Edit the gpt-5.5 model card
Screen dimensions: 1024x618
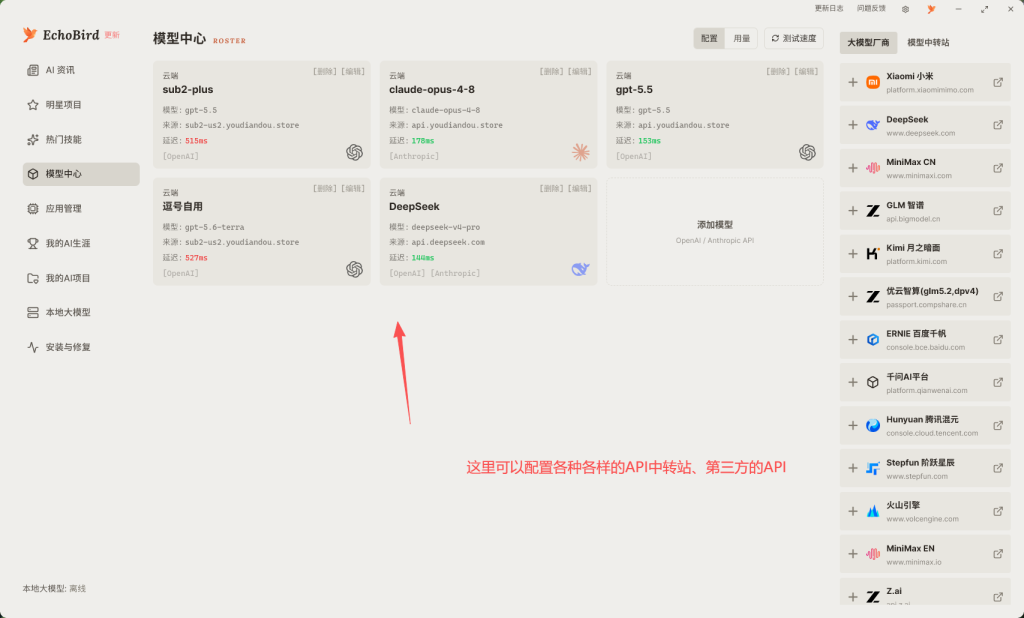coord(807,71)
